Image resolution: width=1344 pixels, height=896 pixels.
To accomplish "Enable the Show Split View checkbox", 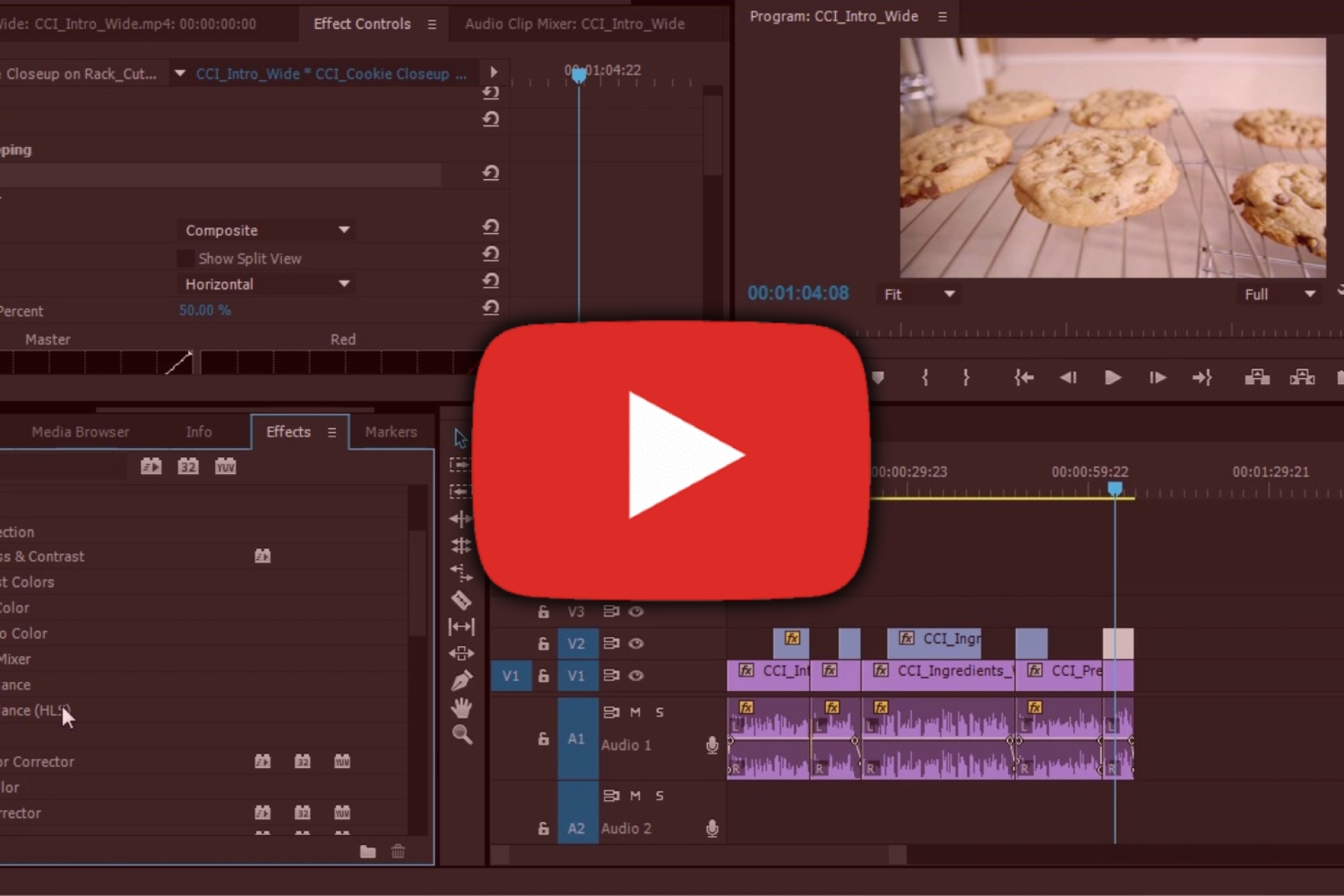I will click(185, 258).
